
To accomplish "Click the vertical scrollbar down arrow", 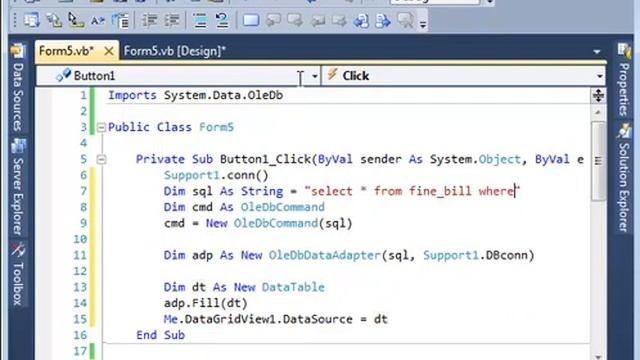I will tap(598, 356).
